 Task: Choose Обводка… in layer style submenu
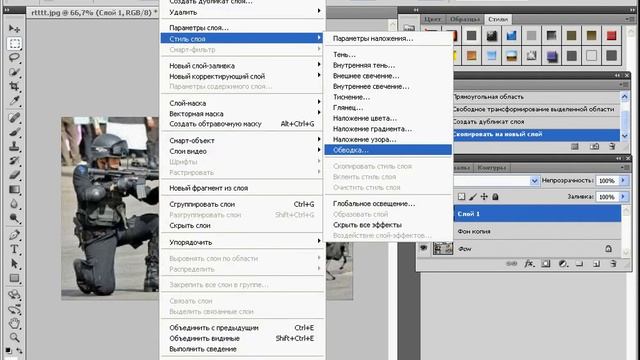tap(388, 150)
